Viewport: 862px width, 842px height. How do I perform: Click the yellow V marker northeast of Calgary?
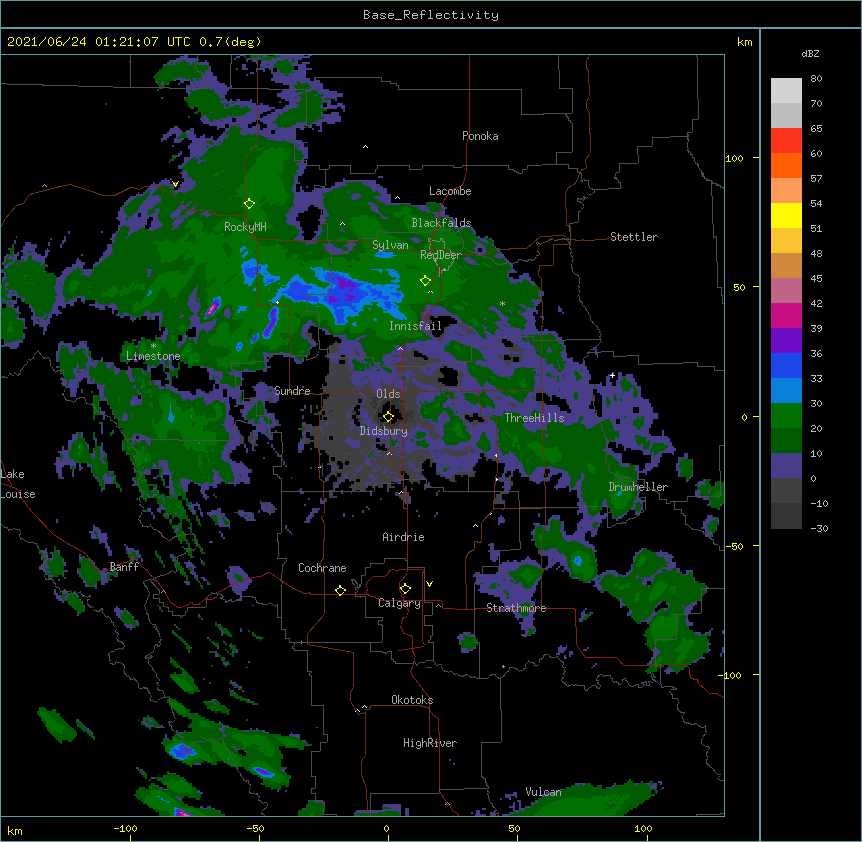[x=429, y=584]
